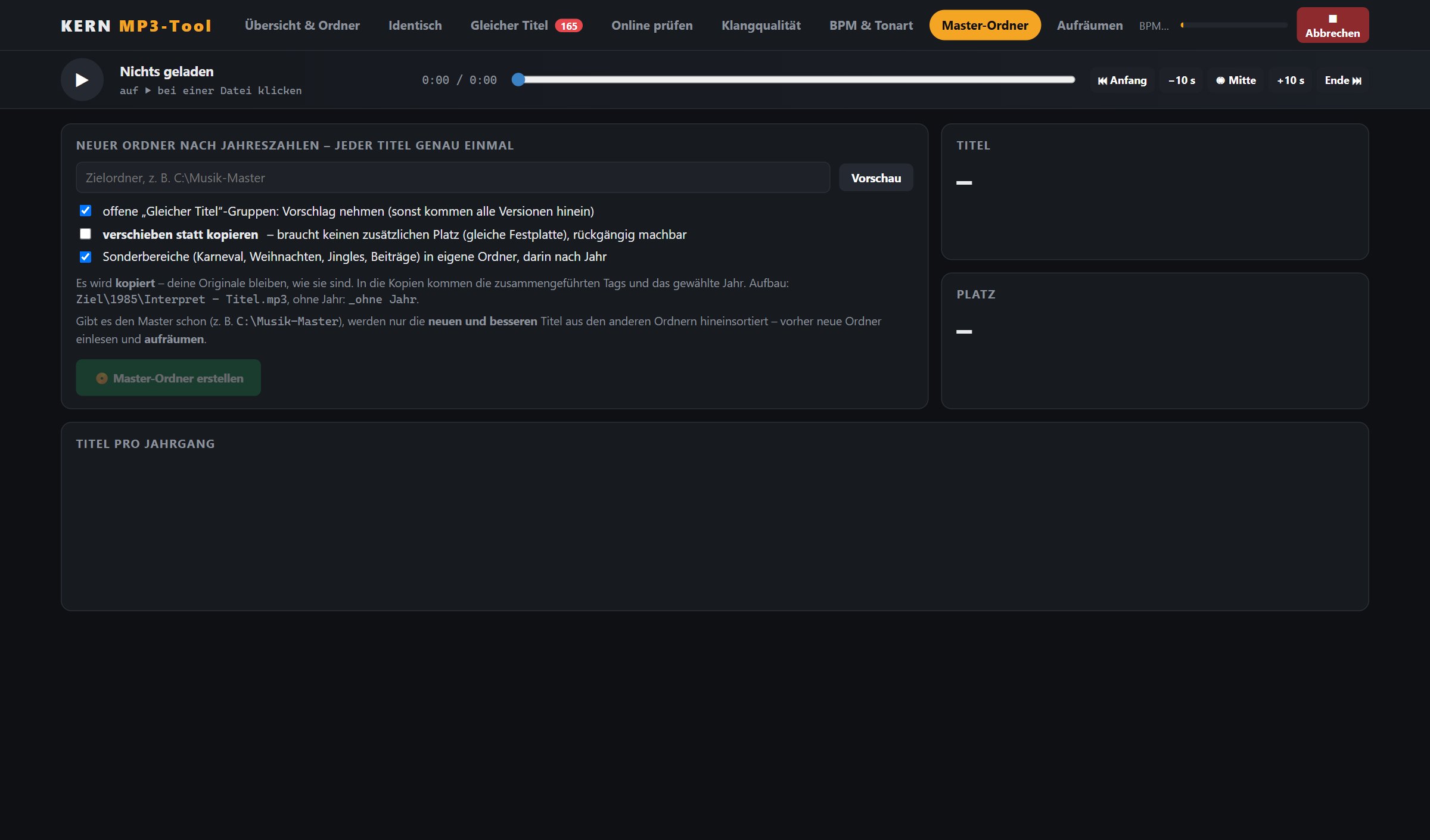Open the Gleicher Titel tab

tap(509, 26)
